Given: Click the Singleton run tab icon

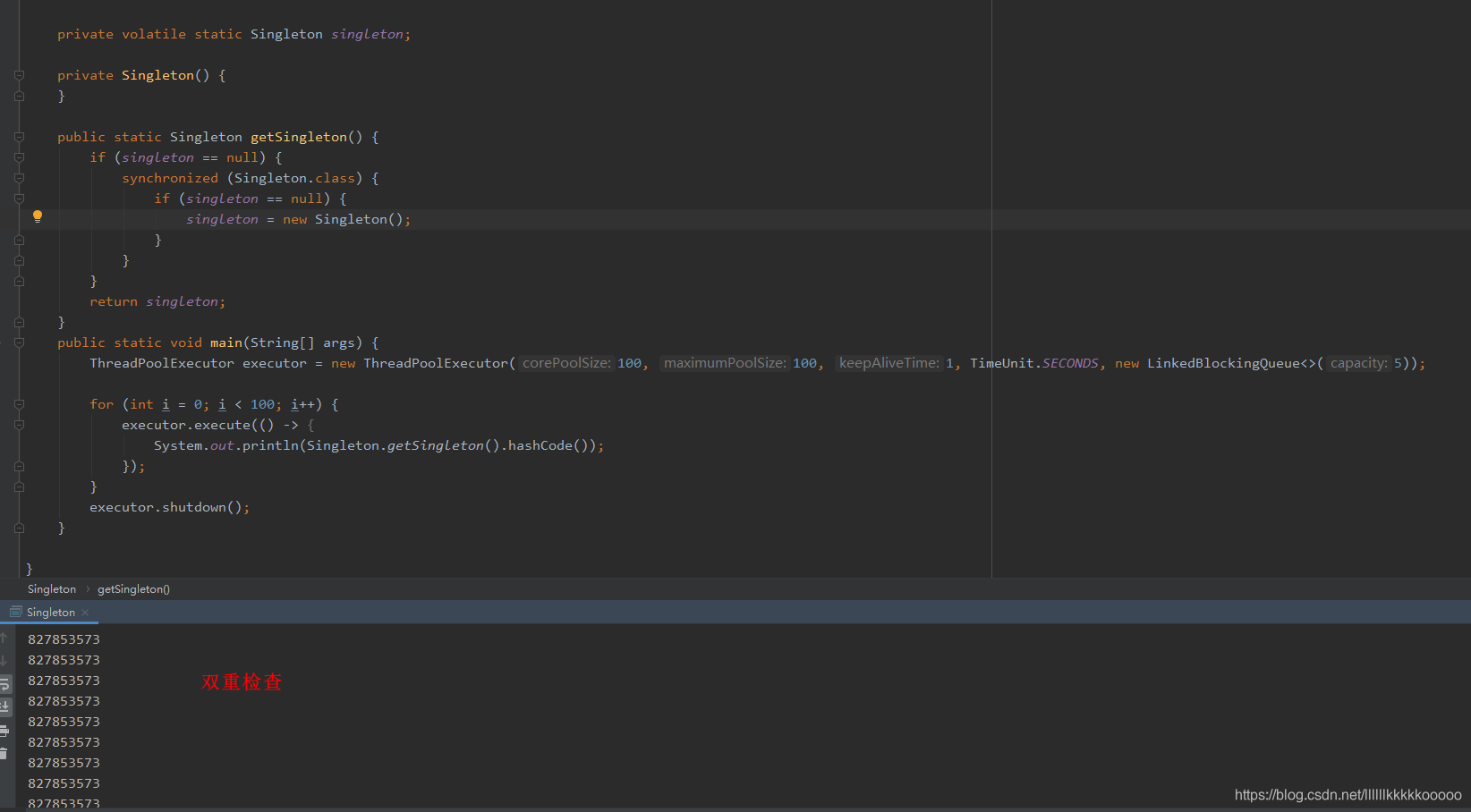Looking at the screenshot, I should (15, 612).
